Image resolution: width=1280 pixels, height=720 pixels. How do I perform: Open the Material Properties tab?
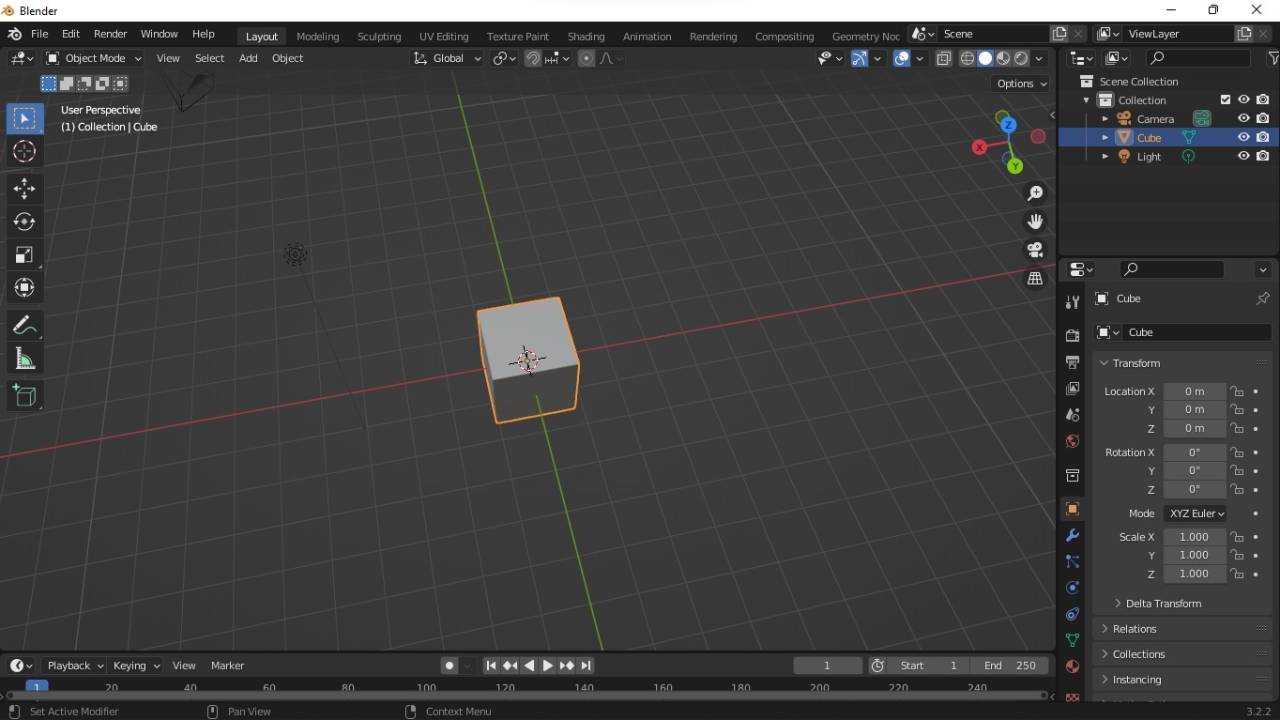(x=1072, y=667)
